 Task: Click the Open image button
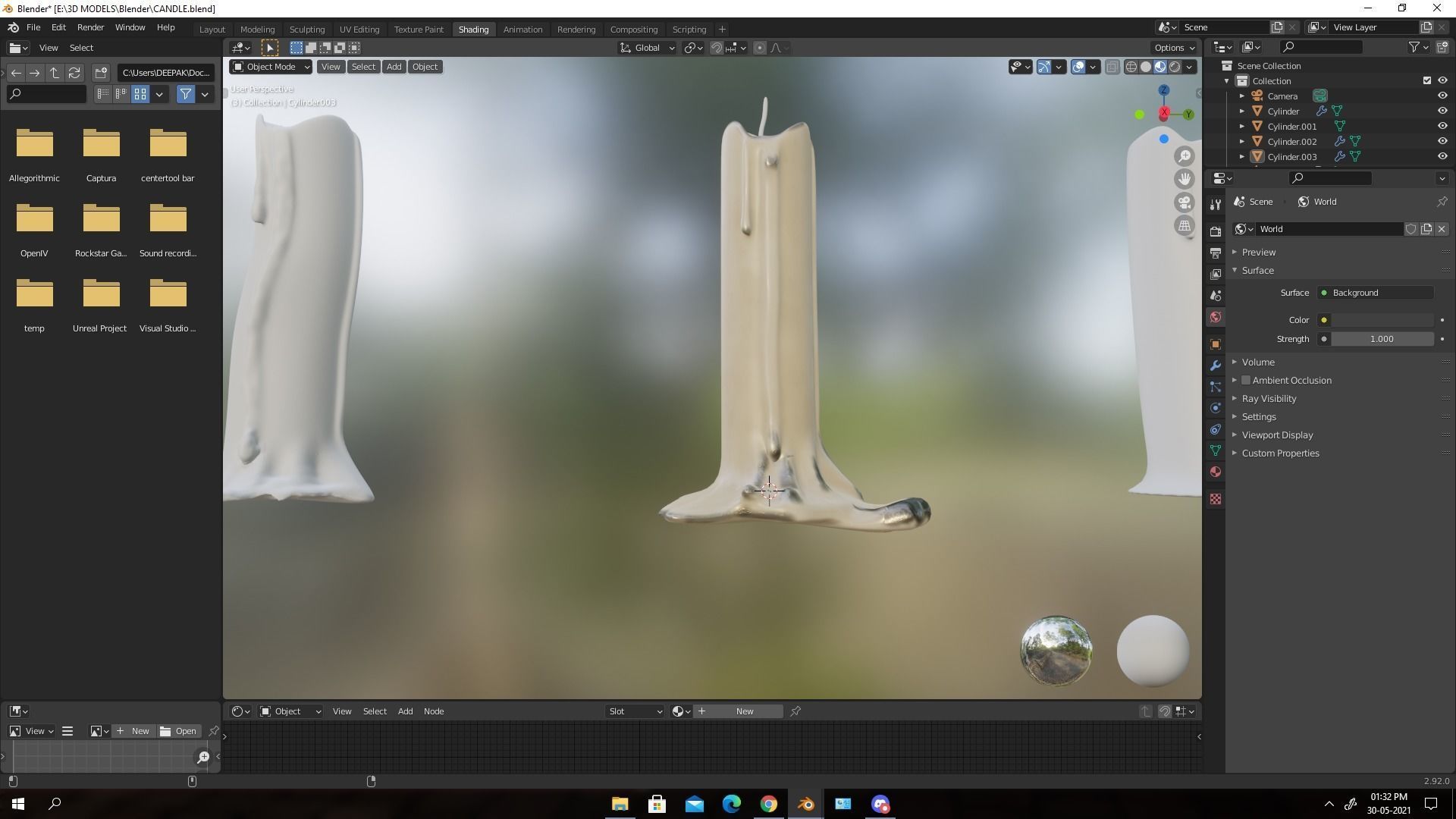(179, 731)
